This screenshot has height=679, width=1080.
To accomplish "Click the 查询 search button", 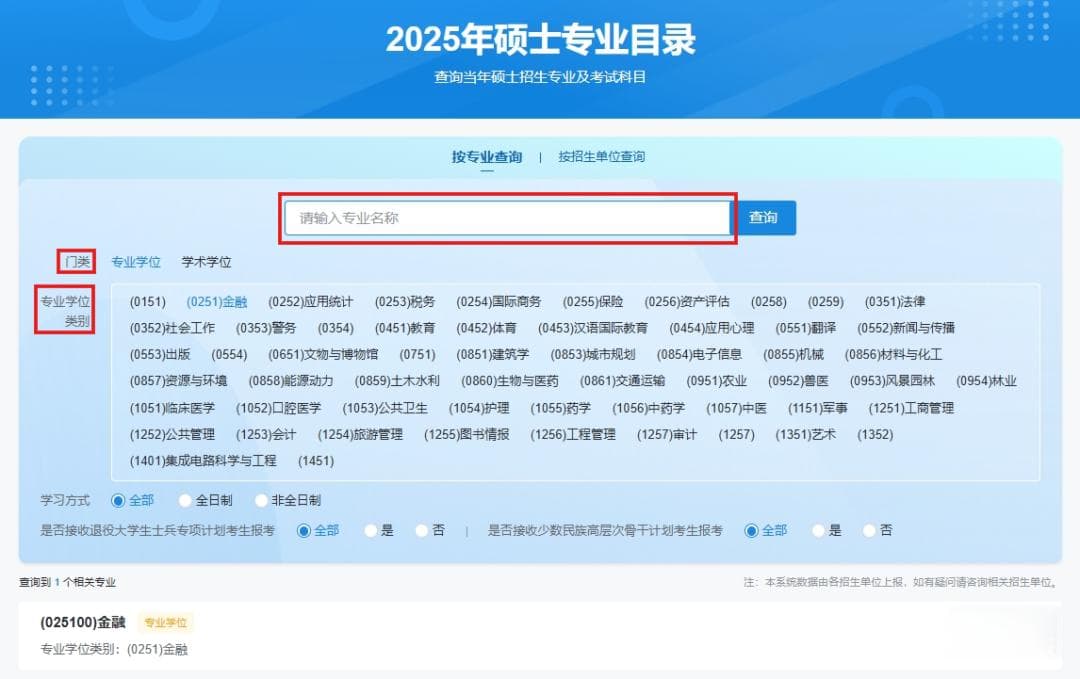I will click(x=763, y=218).
